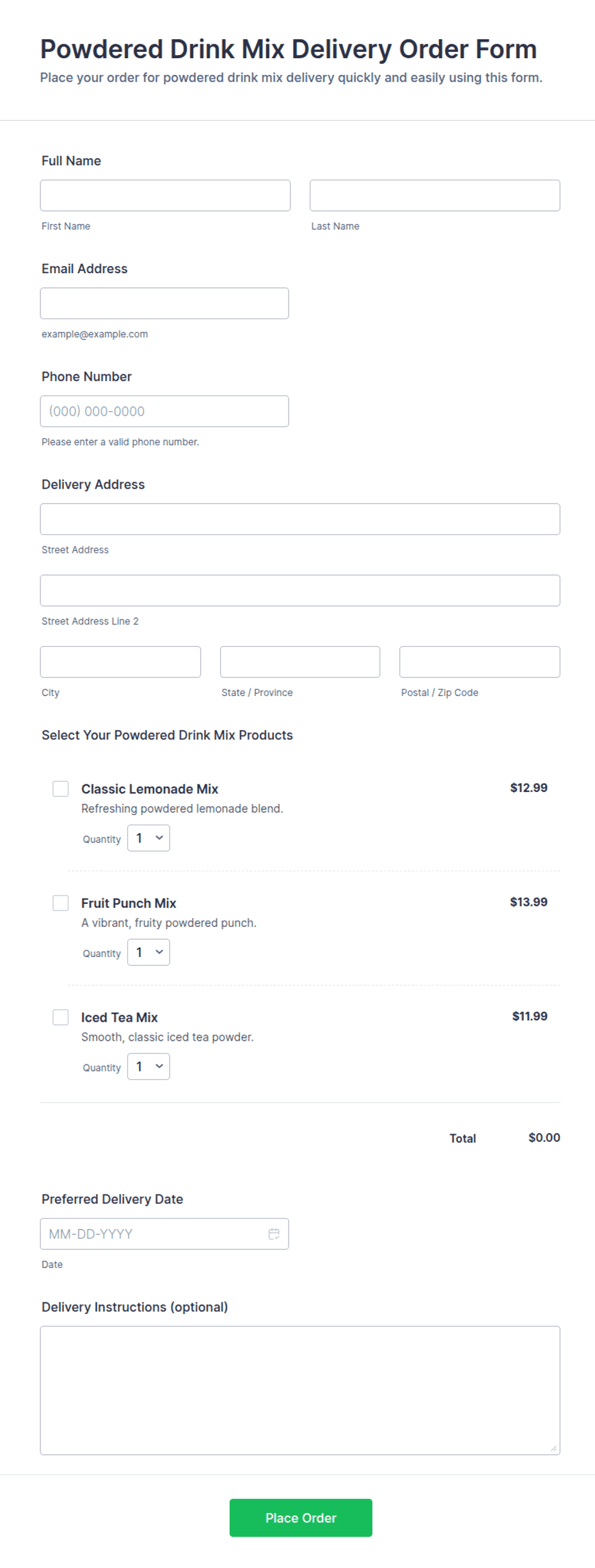This screenshot has width=595, height=1568.
Task: Focus the First Name field
Action: click(x=165, y=195)
